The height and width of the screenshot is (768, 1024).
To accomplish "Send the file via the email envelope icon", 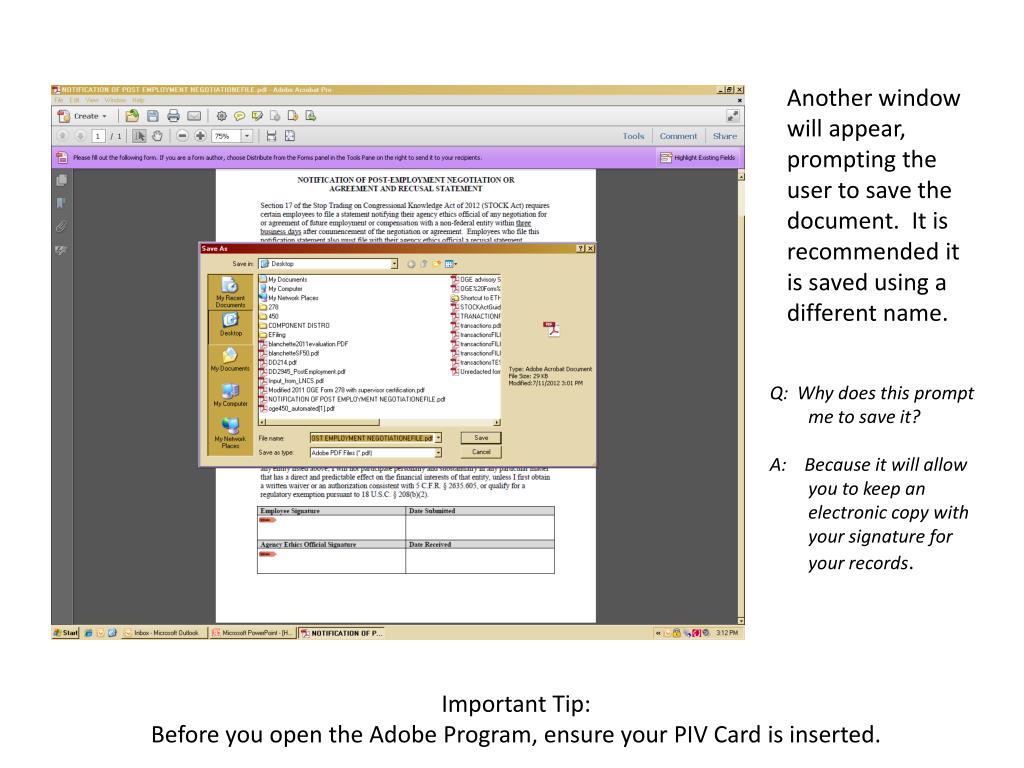I will click(x=194, y=116).
